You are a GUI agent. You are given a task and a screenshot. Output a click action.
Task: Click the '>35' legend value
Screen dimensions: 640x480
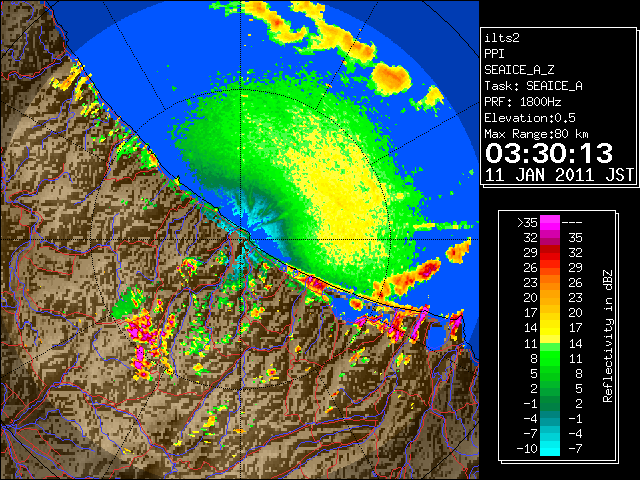tap(527, 223)
